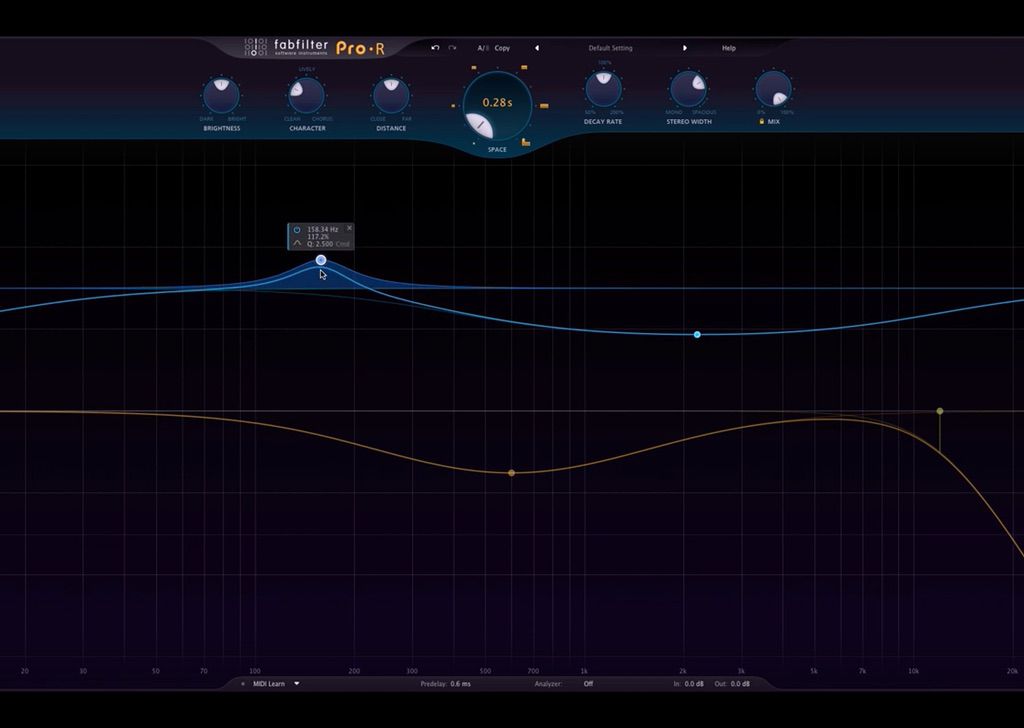1024x728 pixels.
Task: Open the Default Setting preset menu
Action: (x=610, y=48)
